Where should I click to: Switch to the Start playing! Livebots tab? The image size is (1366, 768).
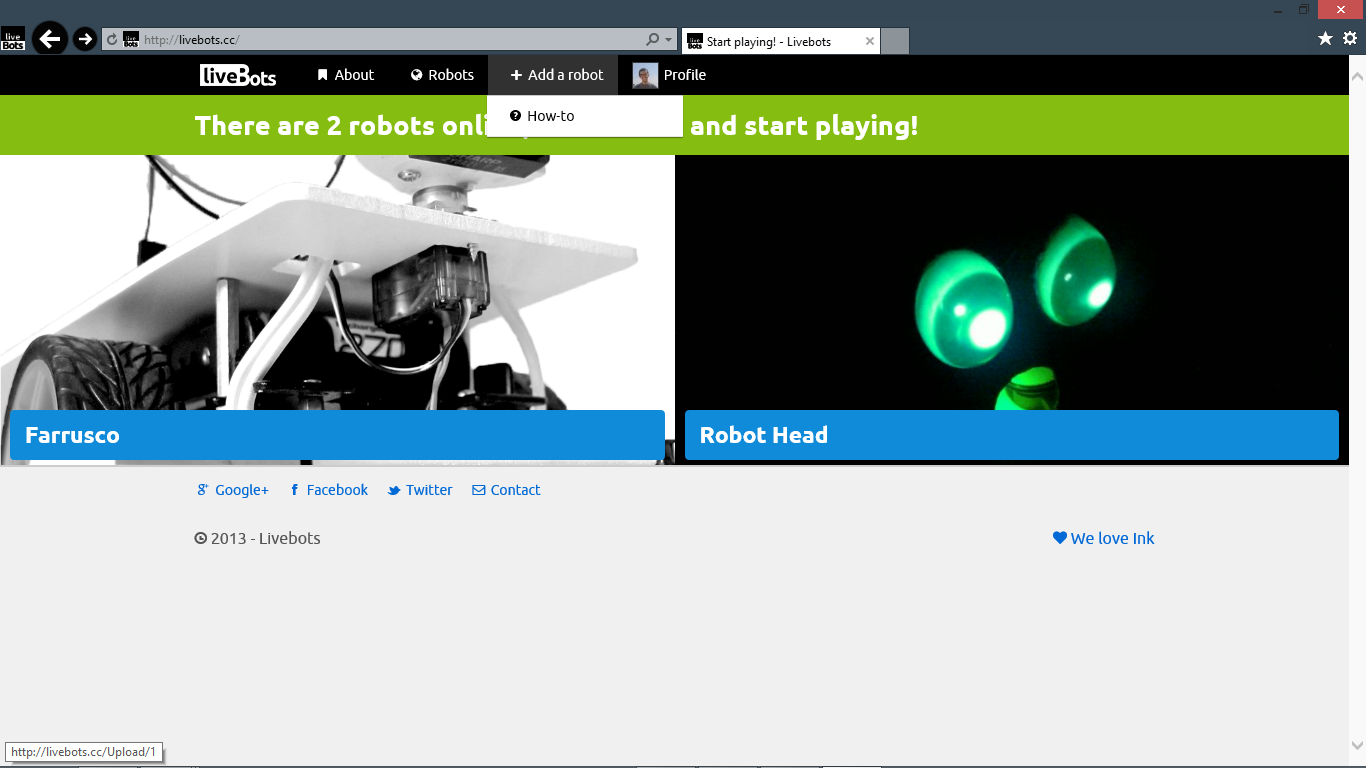(770, 41)
